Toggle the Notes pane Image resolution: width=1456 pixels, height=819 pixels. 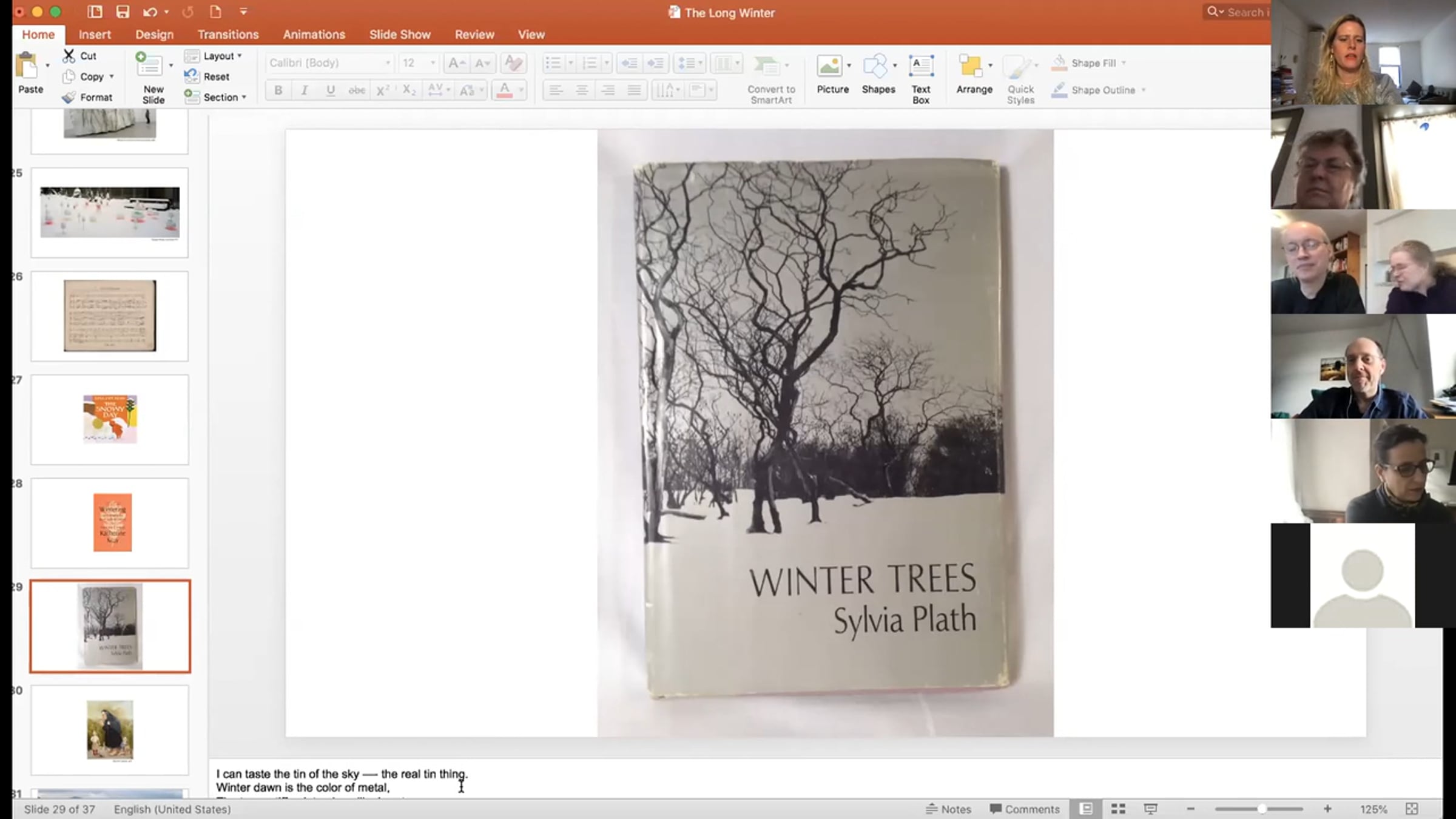tap(948, 809)
